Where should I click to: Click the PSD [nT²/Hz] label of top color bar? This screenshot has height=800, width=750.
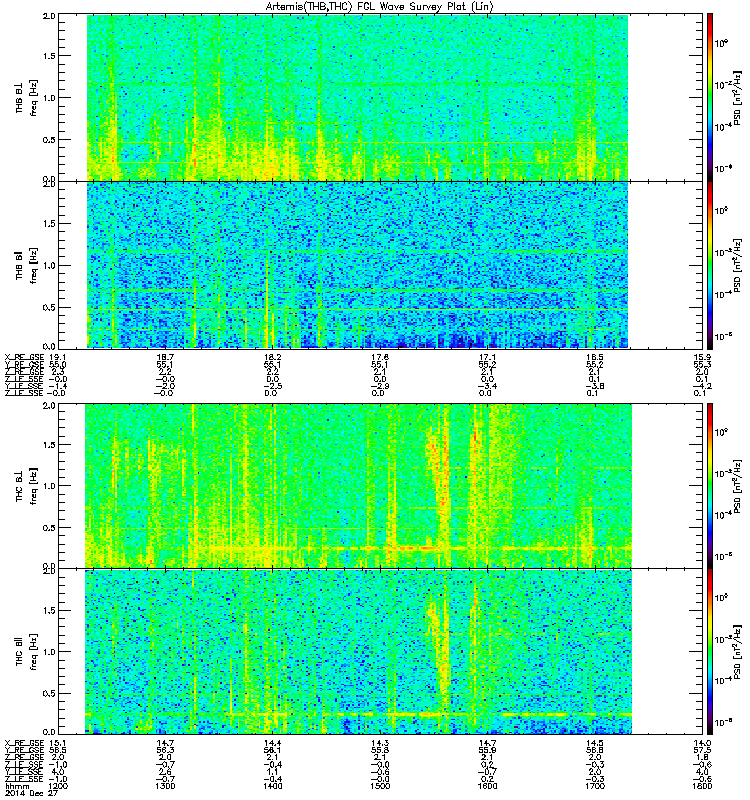coord(736,97)
